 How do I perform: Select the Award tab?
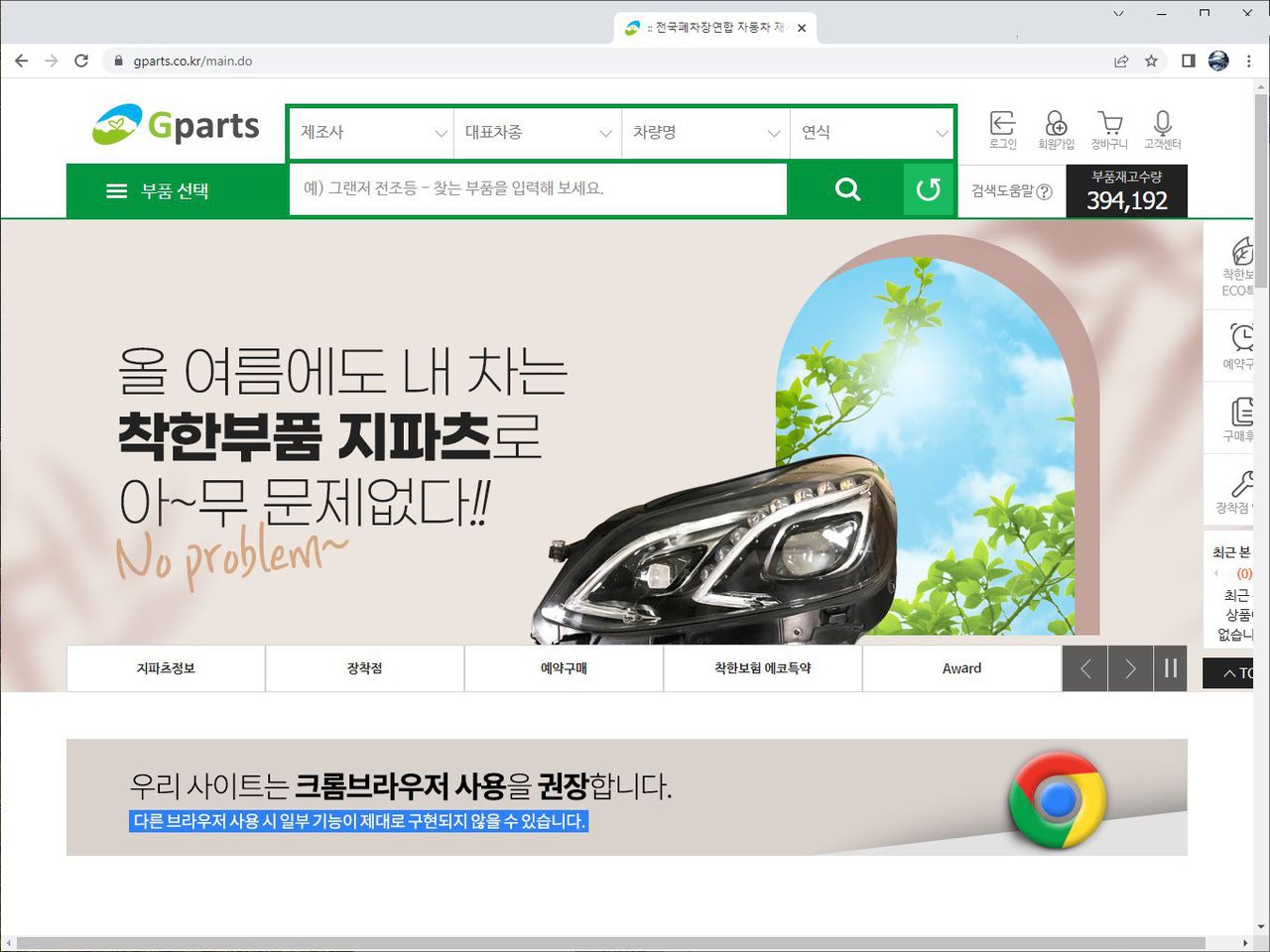tap(961, 668)
